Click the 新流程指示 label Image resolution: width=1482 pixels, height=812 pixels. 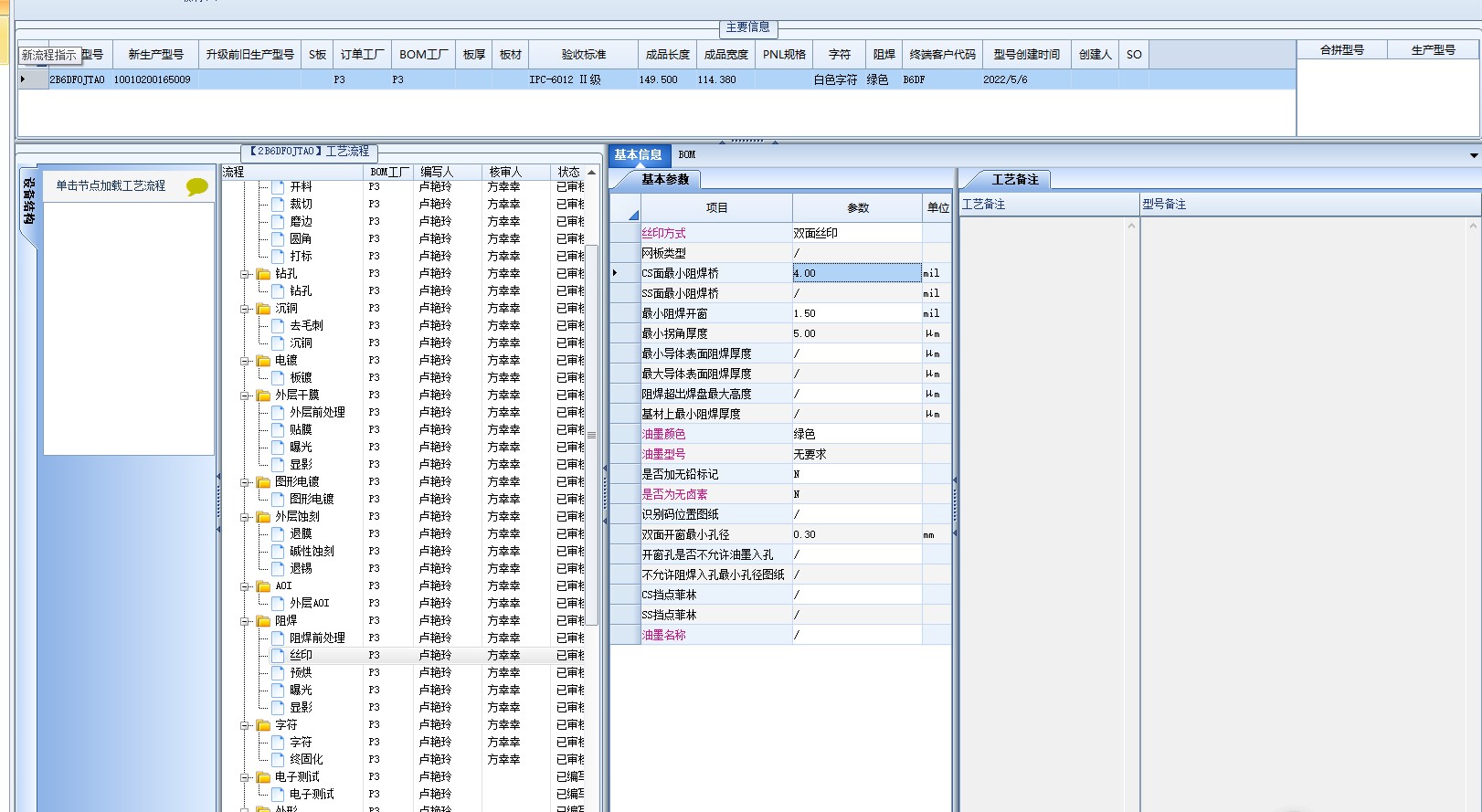pyautogui.click(x=49, y=55)
